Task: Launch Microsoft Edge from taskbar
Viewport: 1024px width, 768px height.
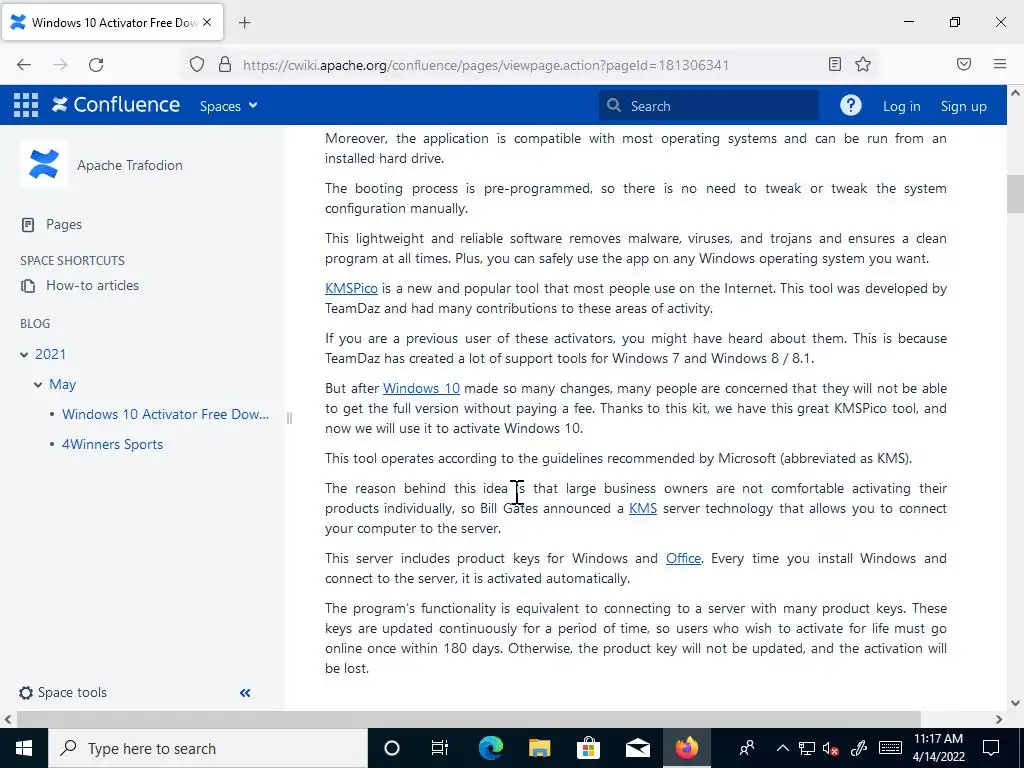Action: tap(490, 748)
